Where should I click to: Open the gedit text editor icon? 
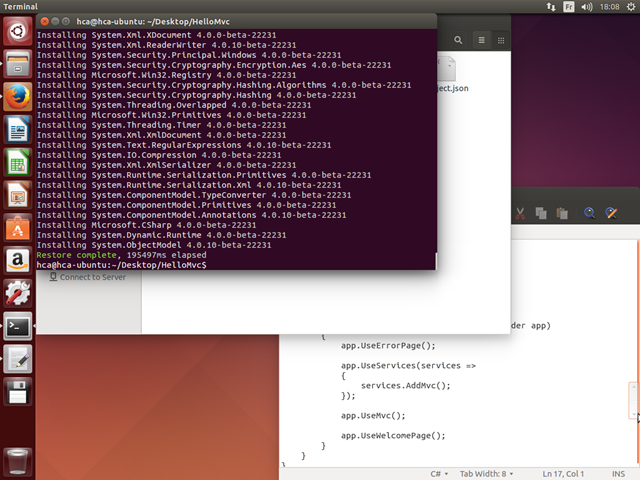[x=18, y=359]
